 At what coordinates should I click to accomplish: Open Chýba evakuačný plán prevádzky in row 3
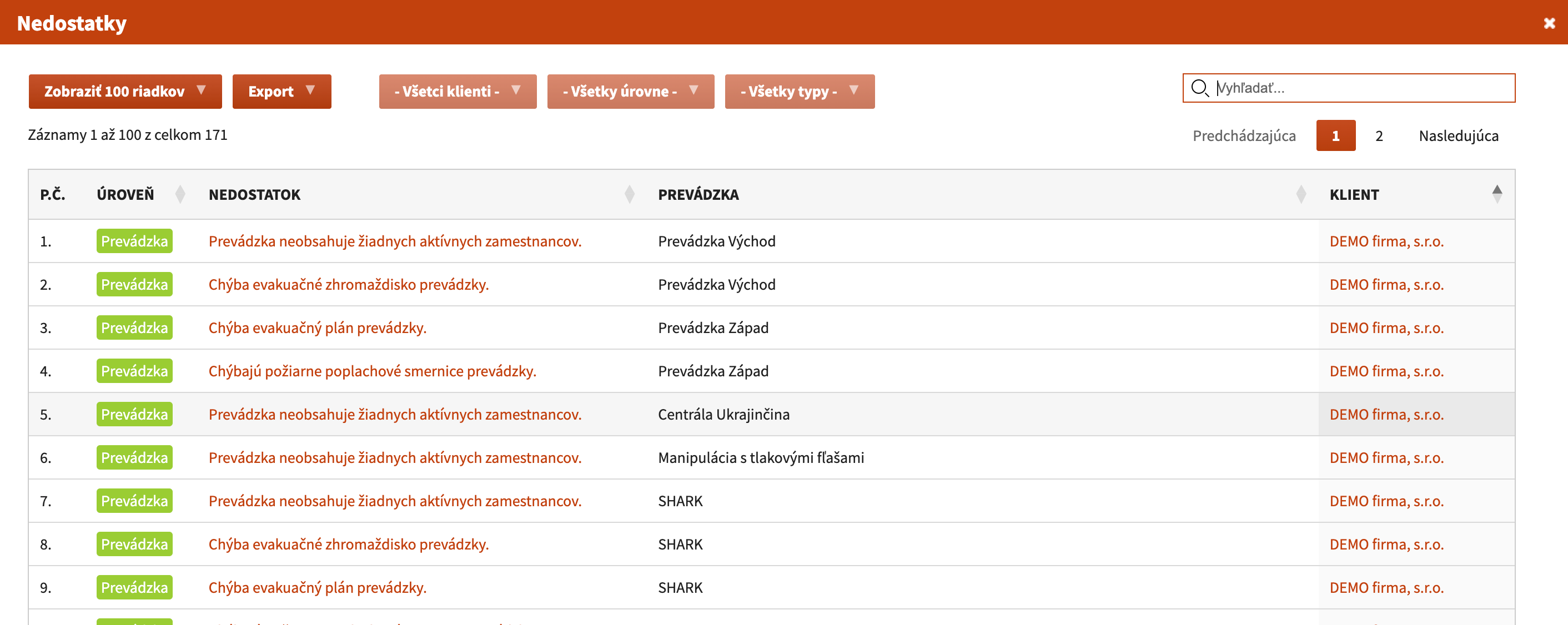[317, 328]
